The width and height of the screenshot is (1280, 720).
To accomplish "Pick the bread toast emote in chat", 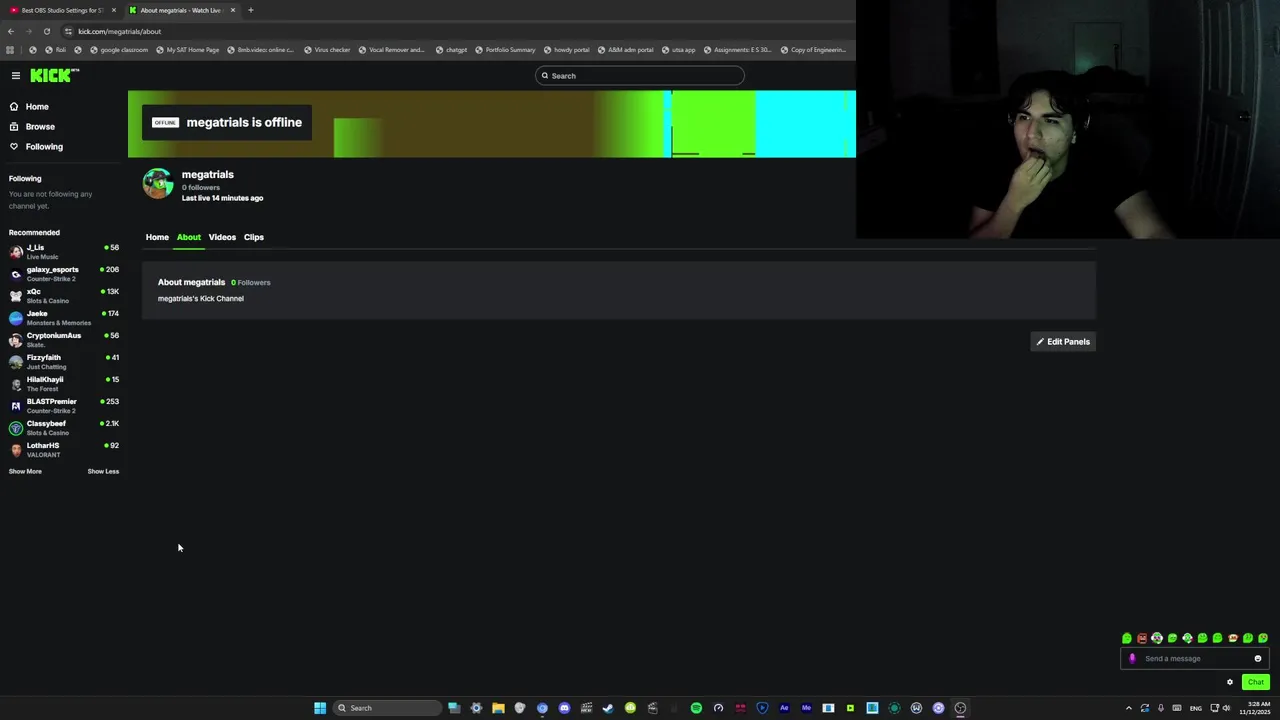I will point(1233,638).
